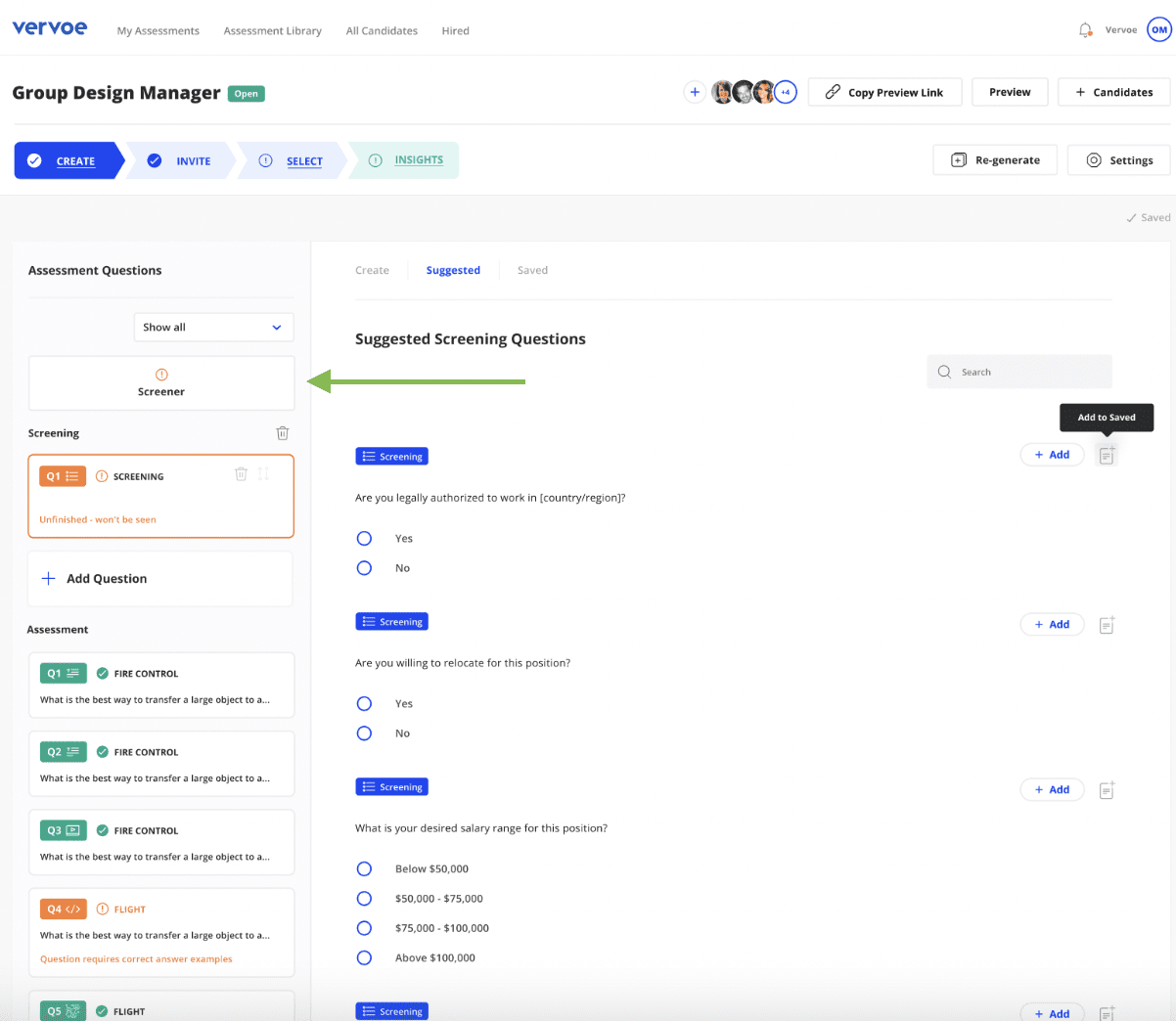This screenshot has width=1176, height=1021.
Task: Select No for relocation question
Action: [x=364, y=732]
